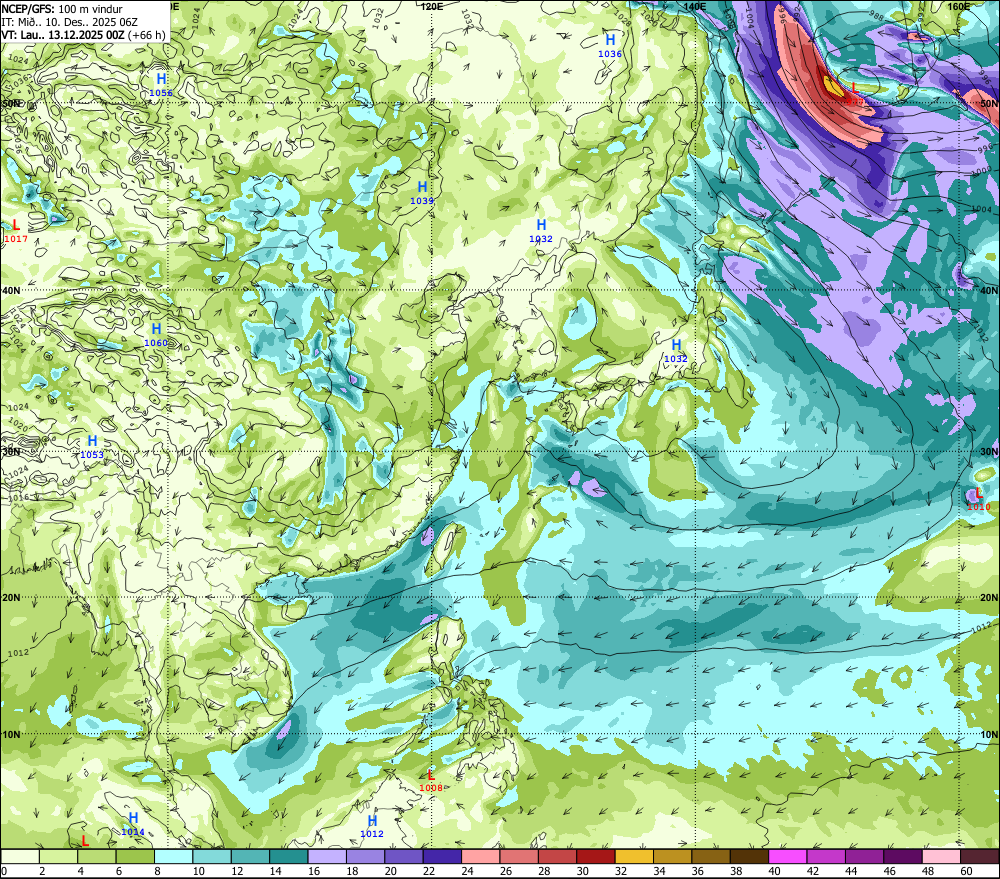Image resolution: width=1000 pixels, height=879 pixels.
Task: Click the H 1053 high pressure marker
Action: (92, 447)
